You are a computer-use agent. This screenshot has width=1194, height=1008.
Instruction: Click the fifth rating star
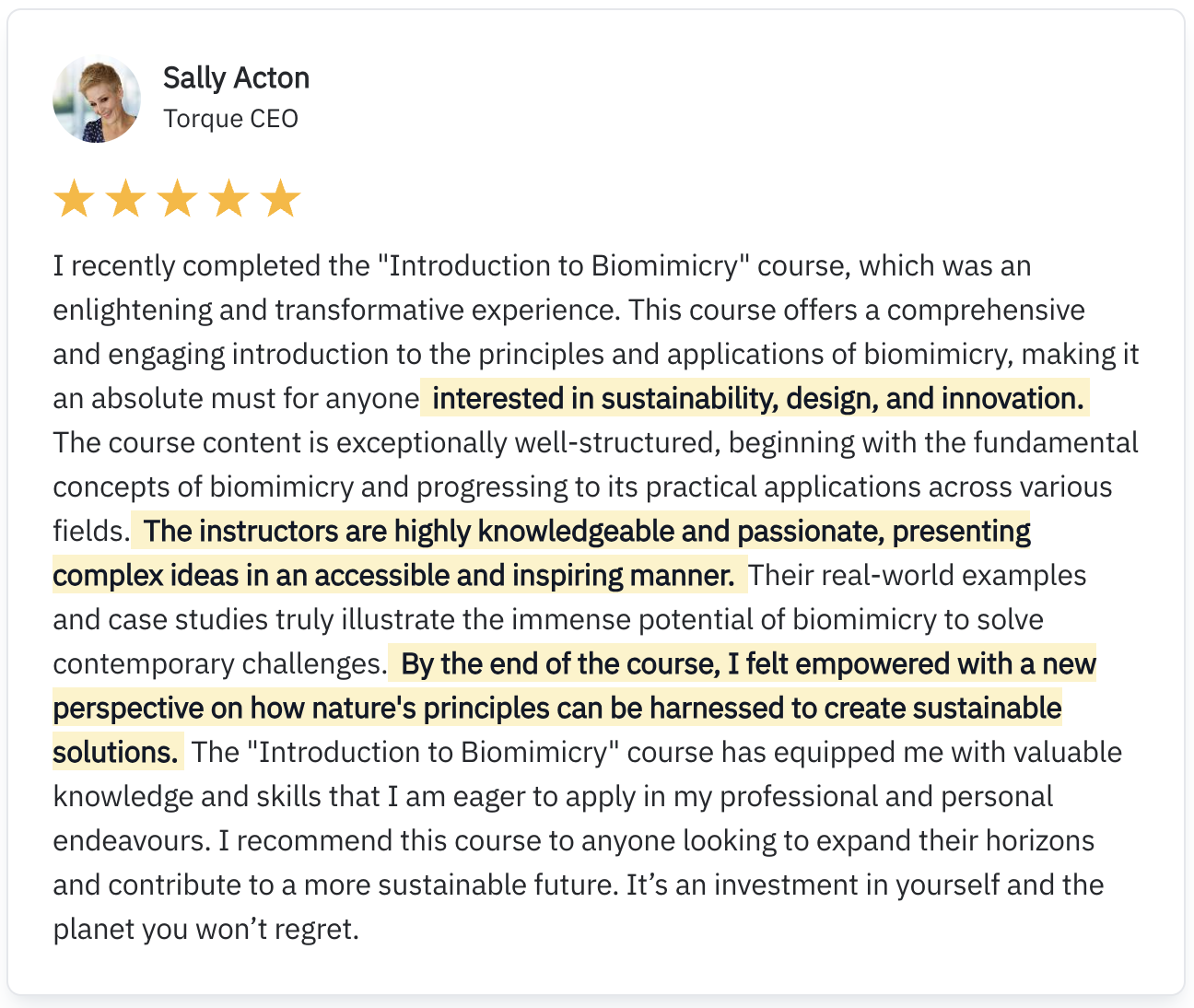pos(280,199)
